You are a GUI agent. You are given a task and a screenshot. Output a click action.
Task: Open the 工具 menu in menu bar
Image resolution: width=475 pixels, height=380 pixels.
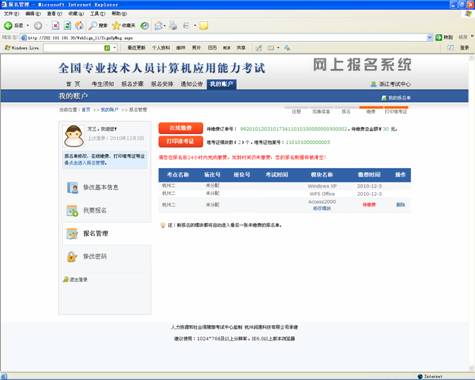97,14
